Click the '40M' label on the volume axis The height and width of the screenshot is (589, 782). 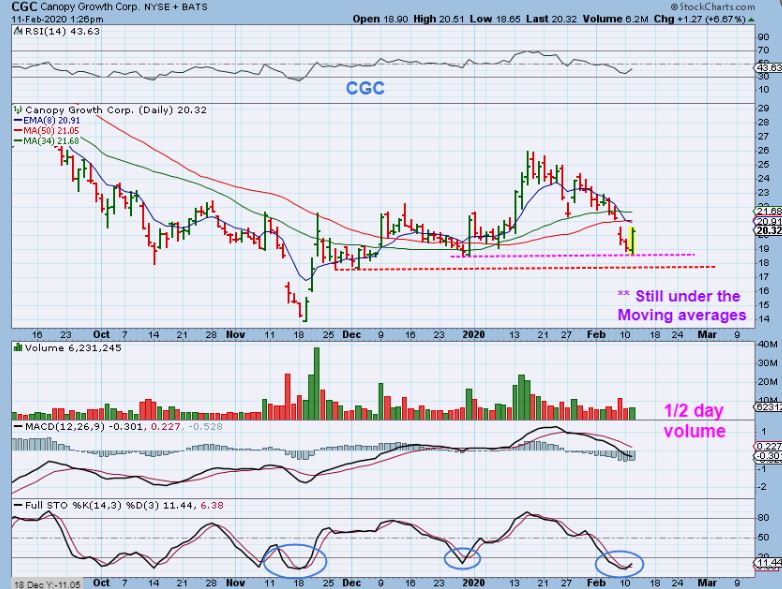(767, 345)
